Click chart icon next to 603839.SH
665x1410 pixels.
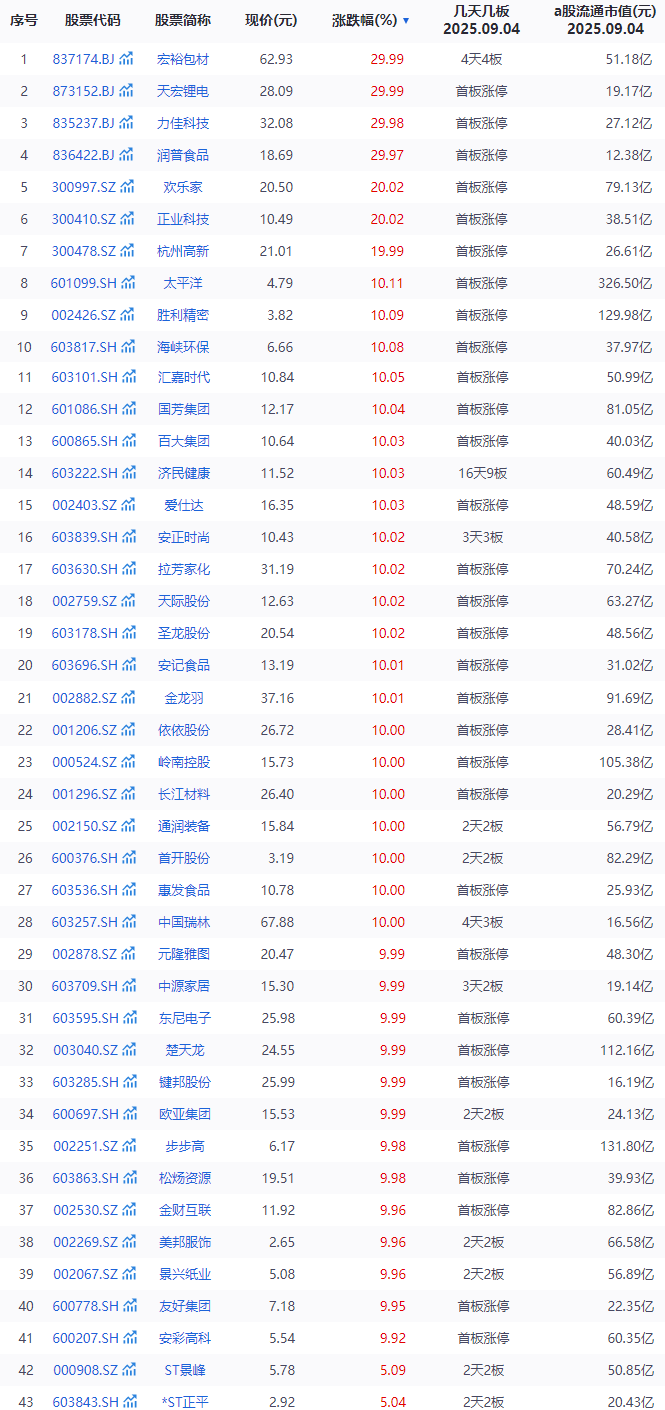coord(127,537)
